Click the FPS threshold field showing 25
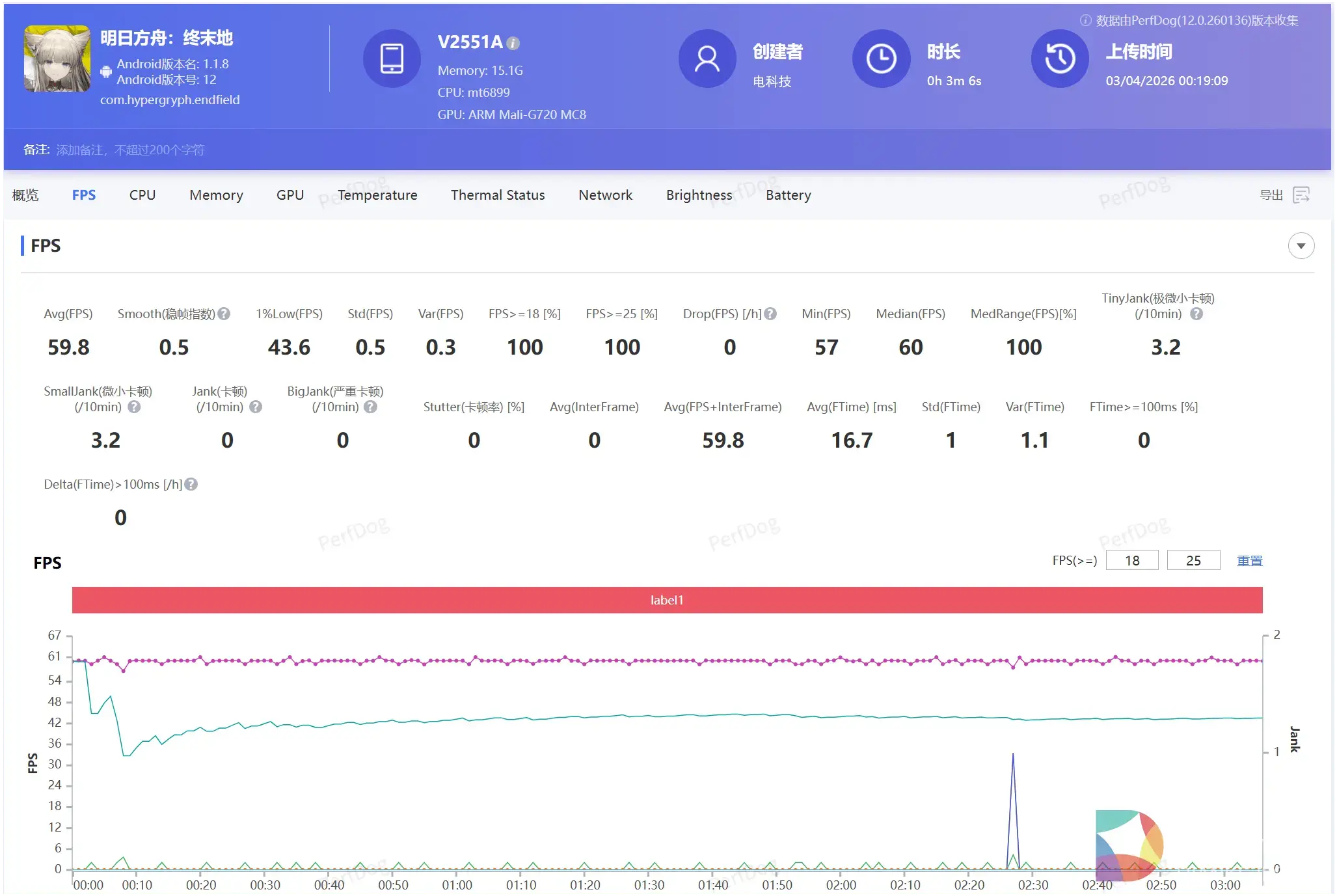 click(1193, 561)
